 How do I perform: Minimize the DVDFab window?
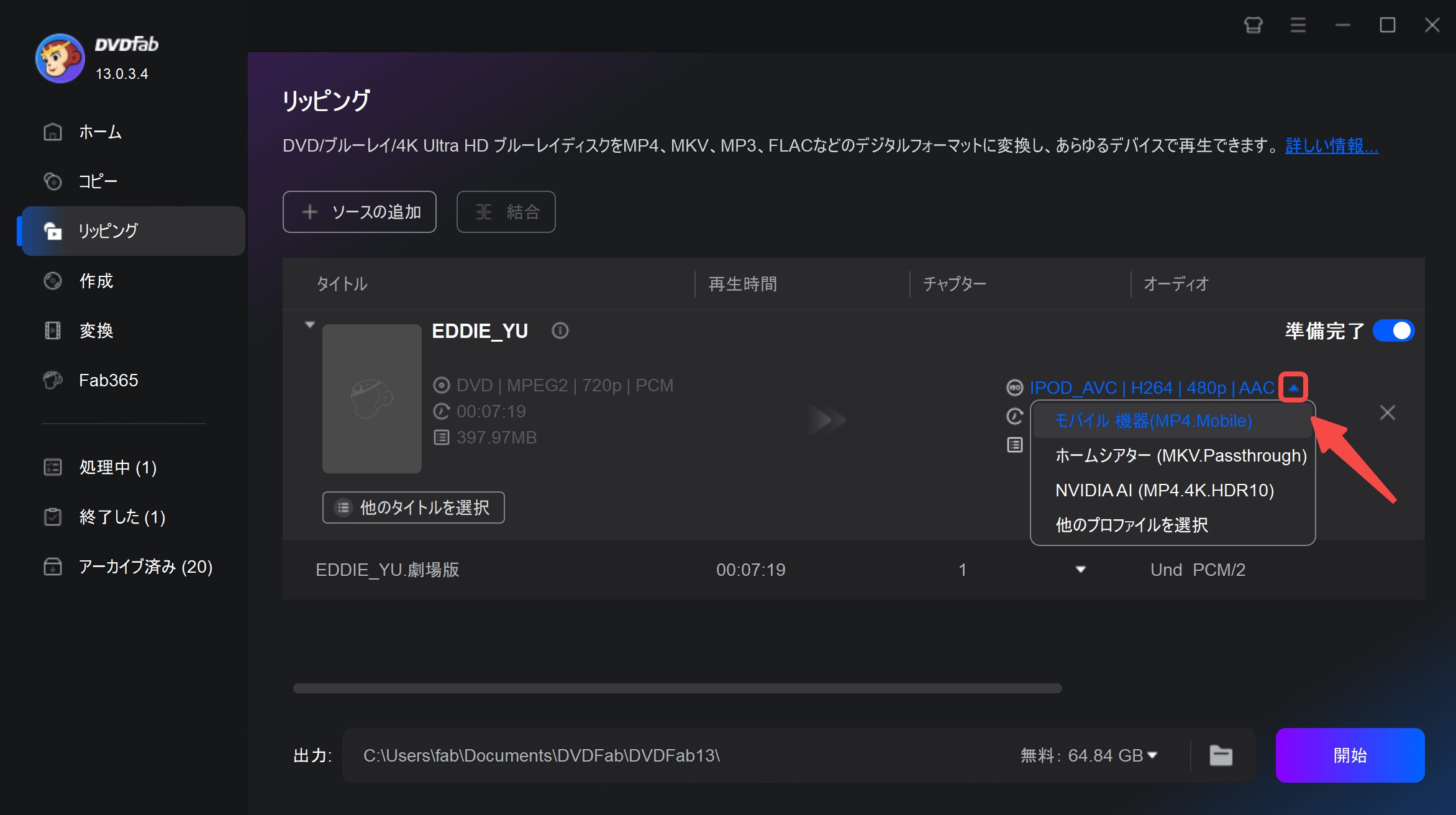(1342, 25)
